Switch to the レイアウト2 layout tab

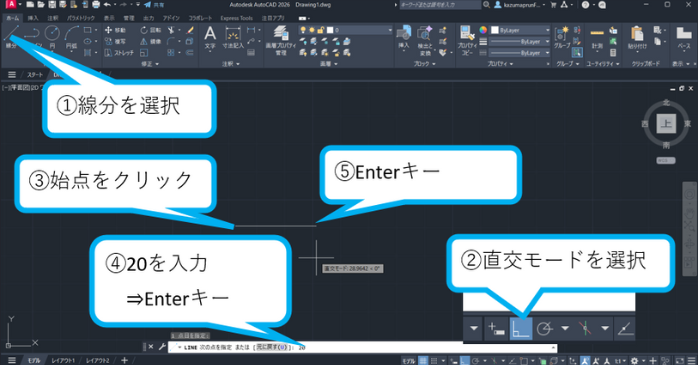click(97, 361)
